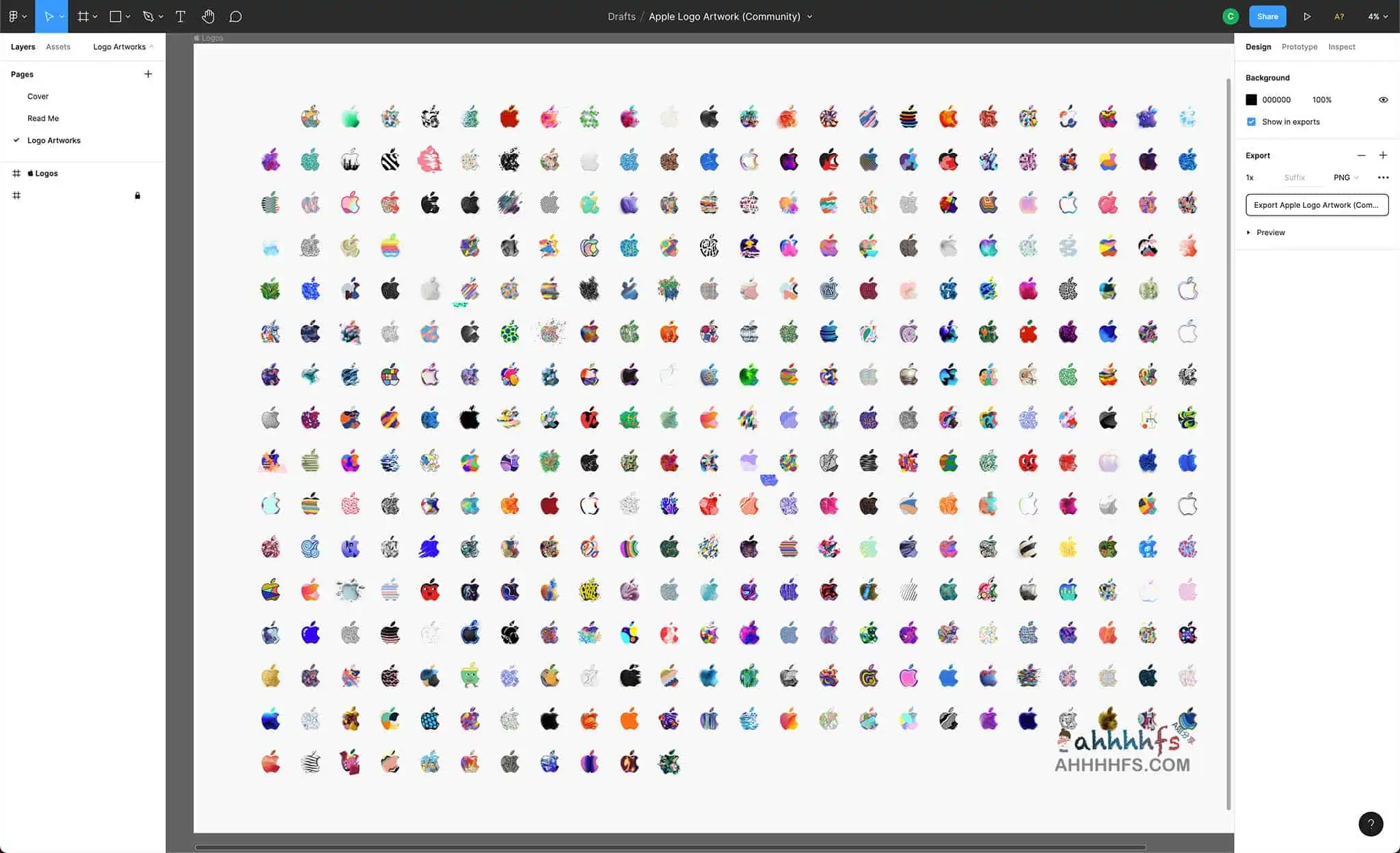Uncheck Show in exports

pos(1251,121)
